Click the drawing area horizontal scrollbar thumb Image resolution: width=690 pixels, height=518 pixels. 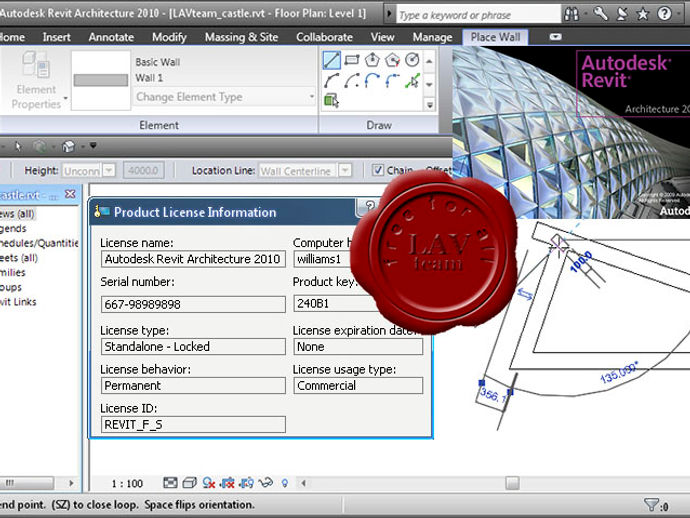tap(512, 483)
